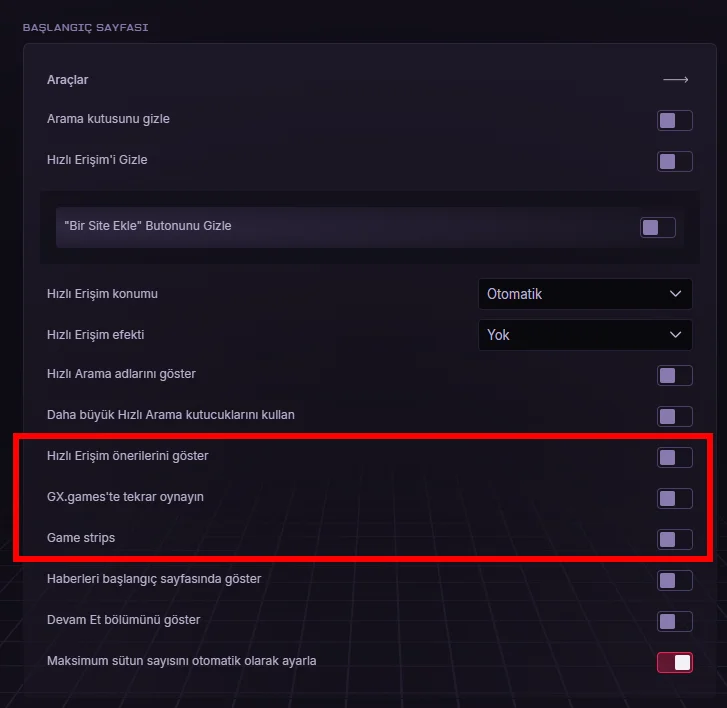Screen dimensions: 727x708
Task: Toggle Arama kutusunu gizle switch
Action: click(x=675, y=121)
